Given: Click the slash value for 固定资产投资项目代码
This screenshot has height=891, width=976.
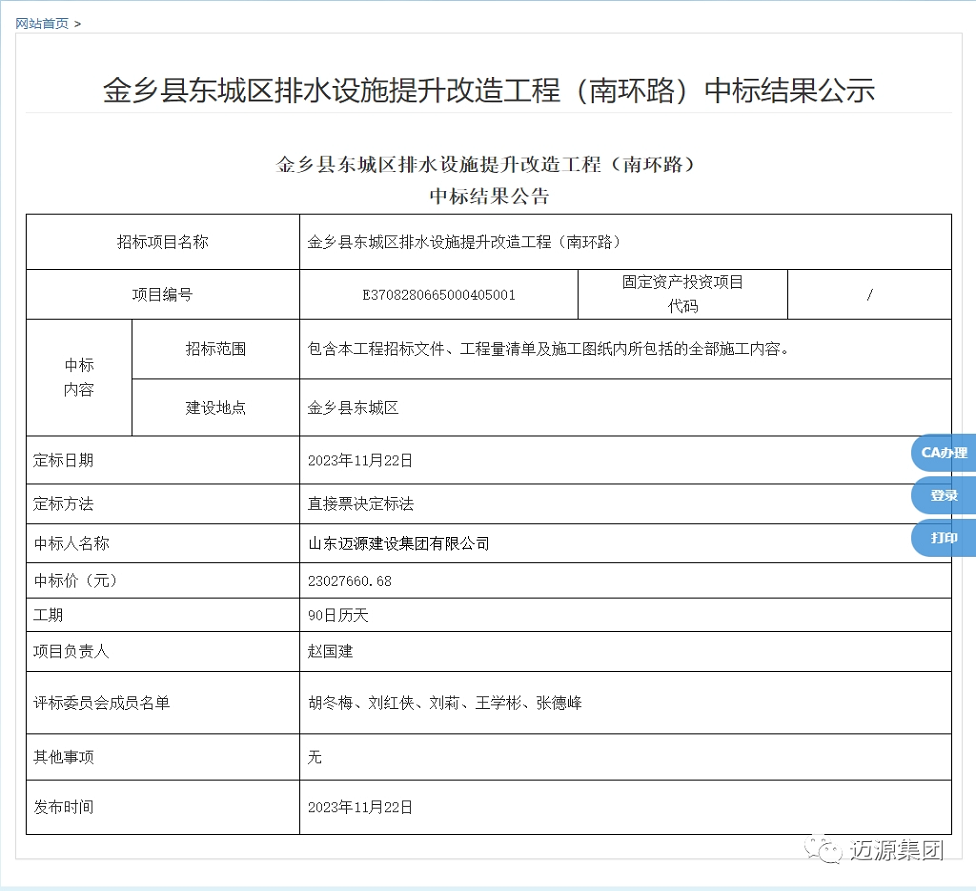Looking at the screenshot, I should pos(870,295).
